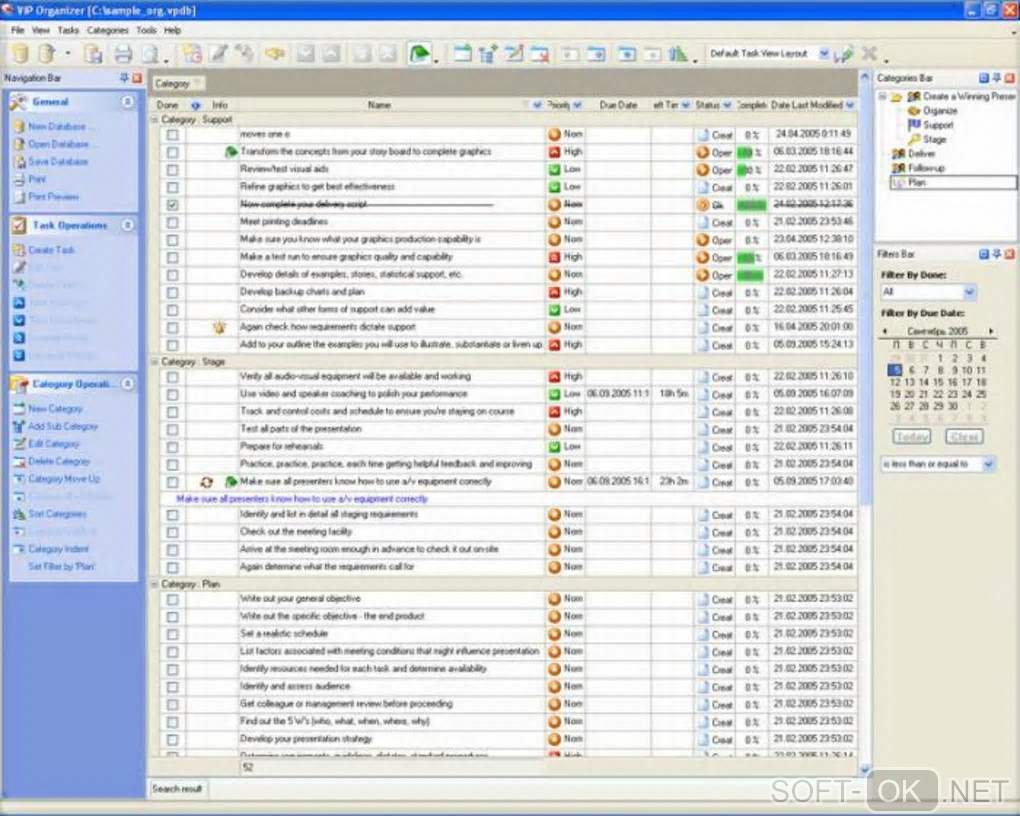Image resolution: width=1020 pixels, height=816 pixels.
Task: Pin the Navigation Bar with pushpin icon
Action: tap(124, 78)
